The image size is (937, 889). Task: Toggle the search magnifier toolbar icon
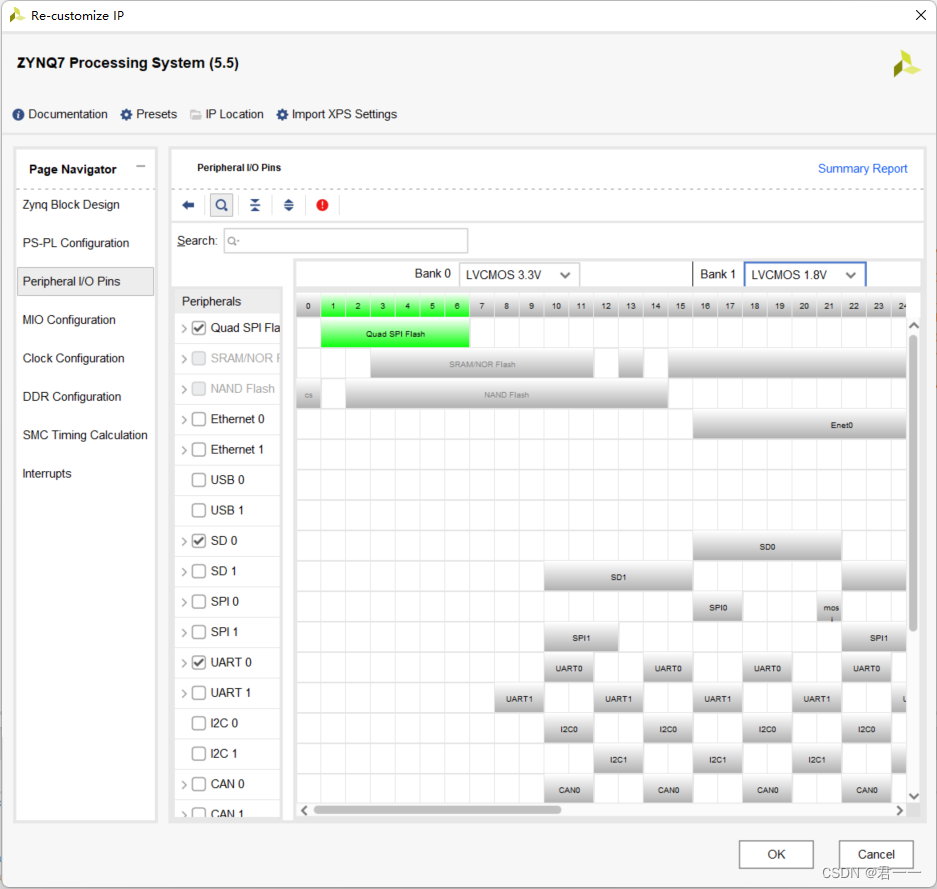[x=221, y=206]
